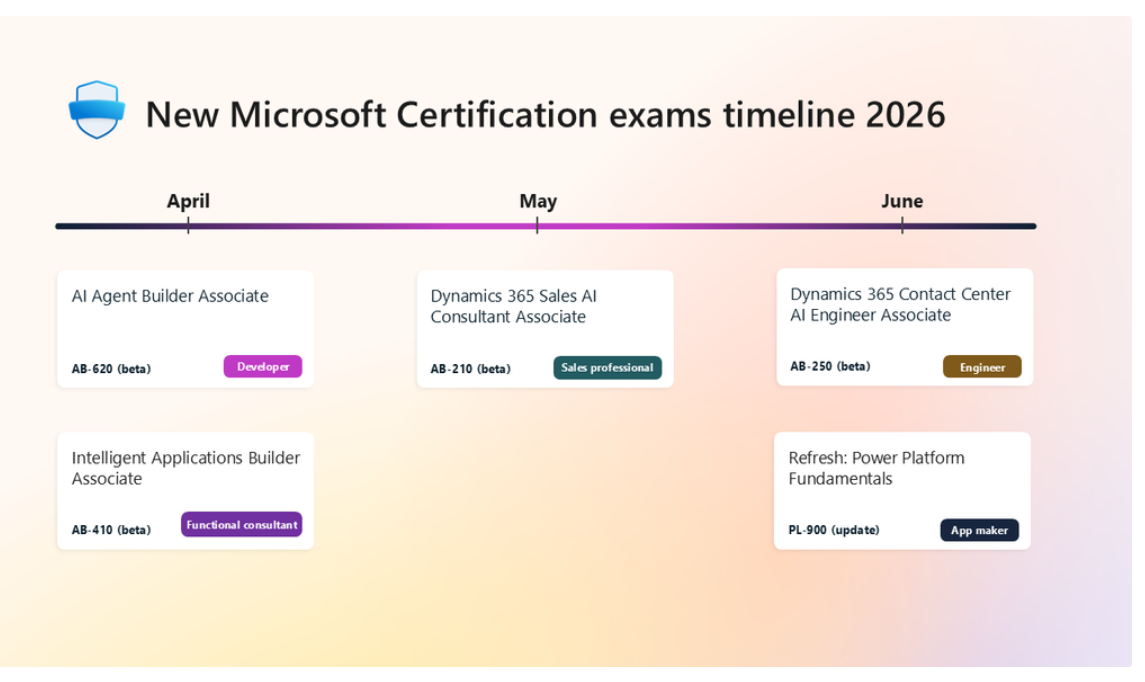Click the AB-210 (beta) exam code
This screenshot has height=682, width=1145.
point(470,369)
